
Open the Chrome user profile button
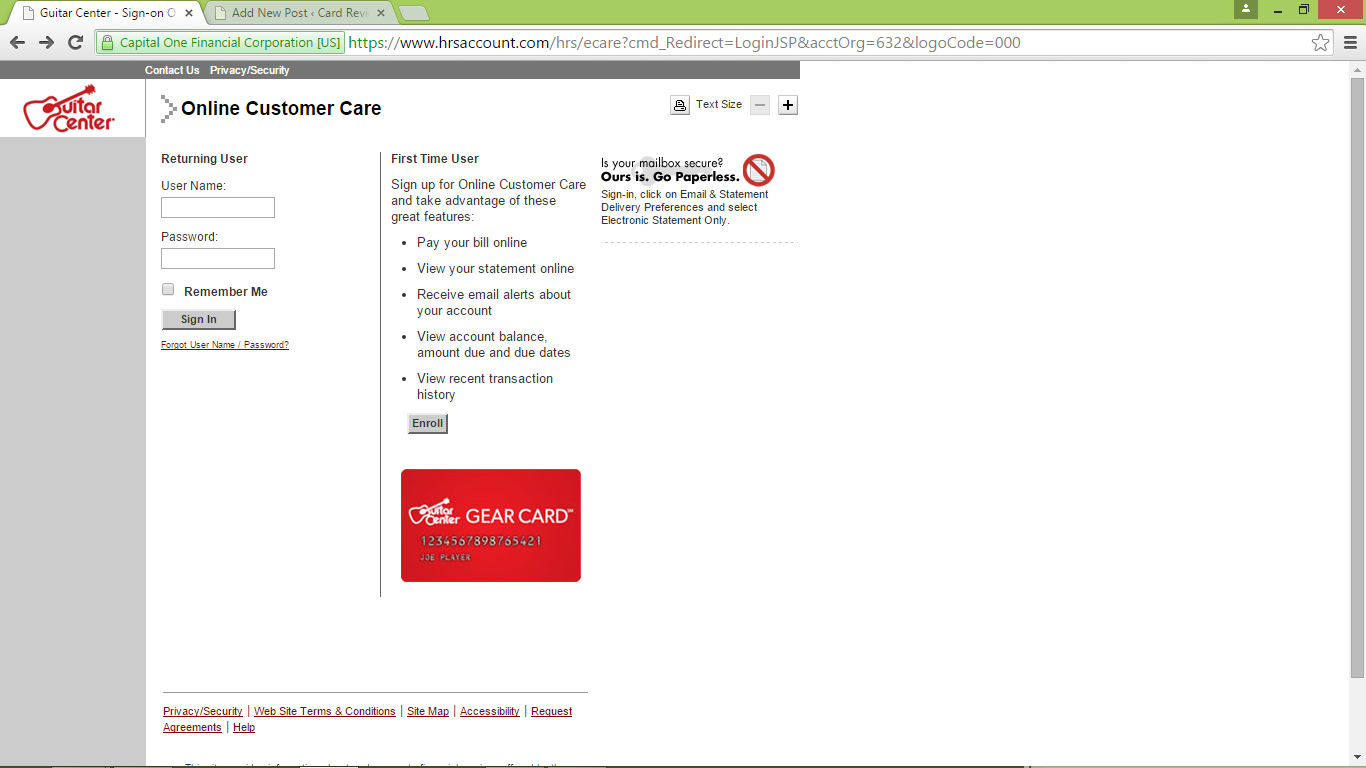[x=1245, y=9]
